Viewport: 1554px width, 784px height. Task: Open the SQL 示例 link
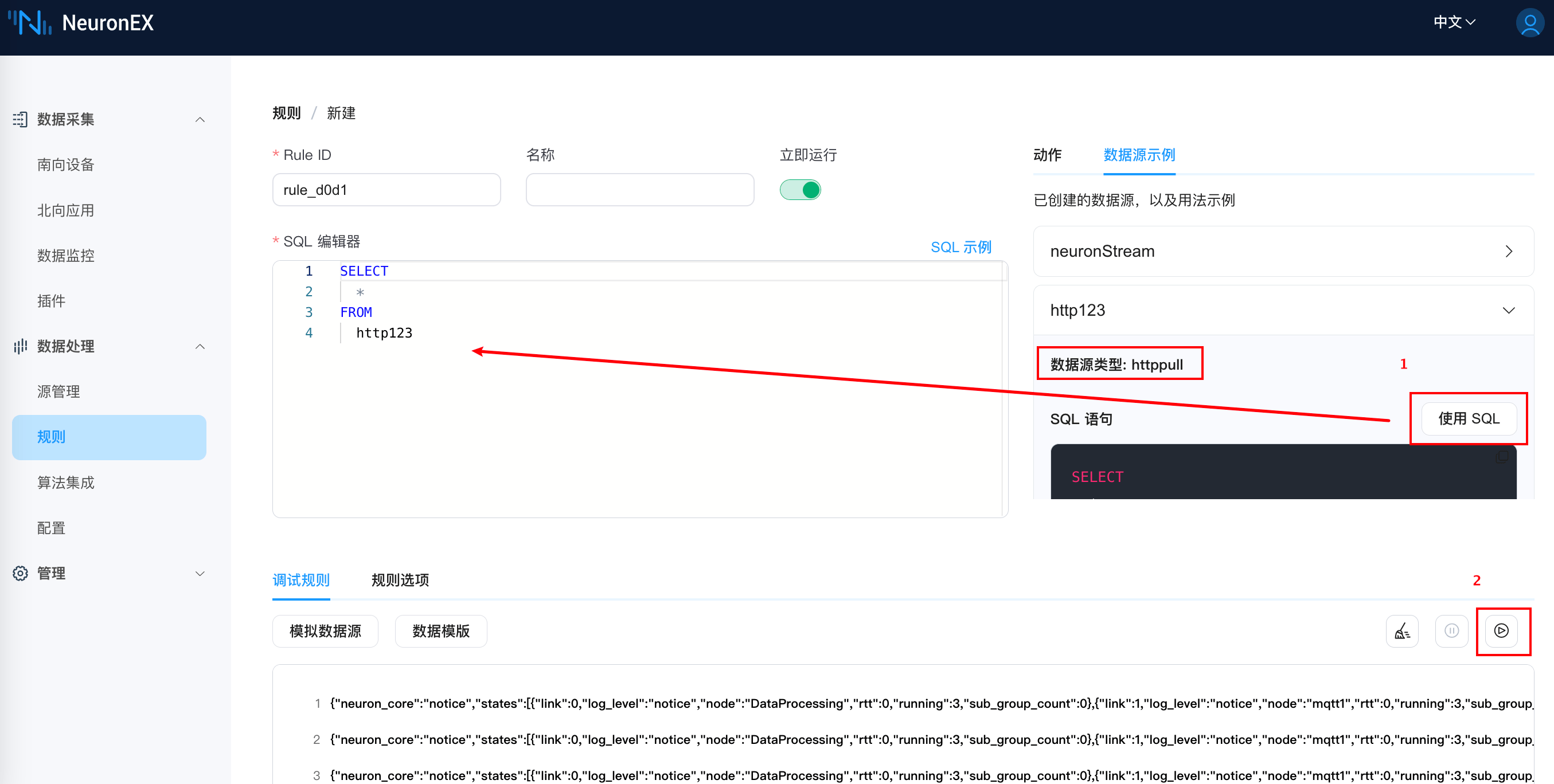point(960,247)
